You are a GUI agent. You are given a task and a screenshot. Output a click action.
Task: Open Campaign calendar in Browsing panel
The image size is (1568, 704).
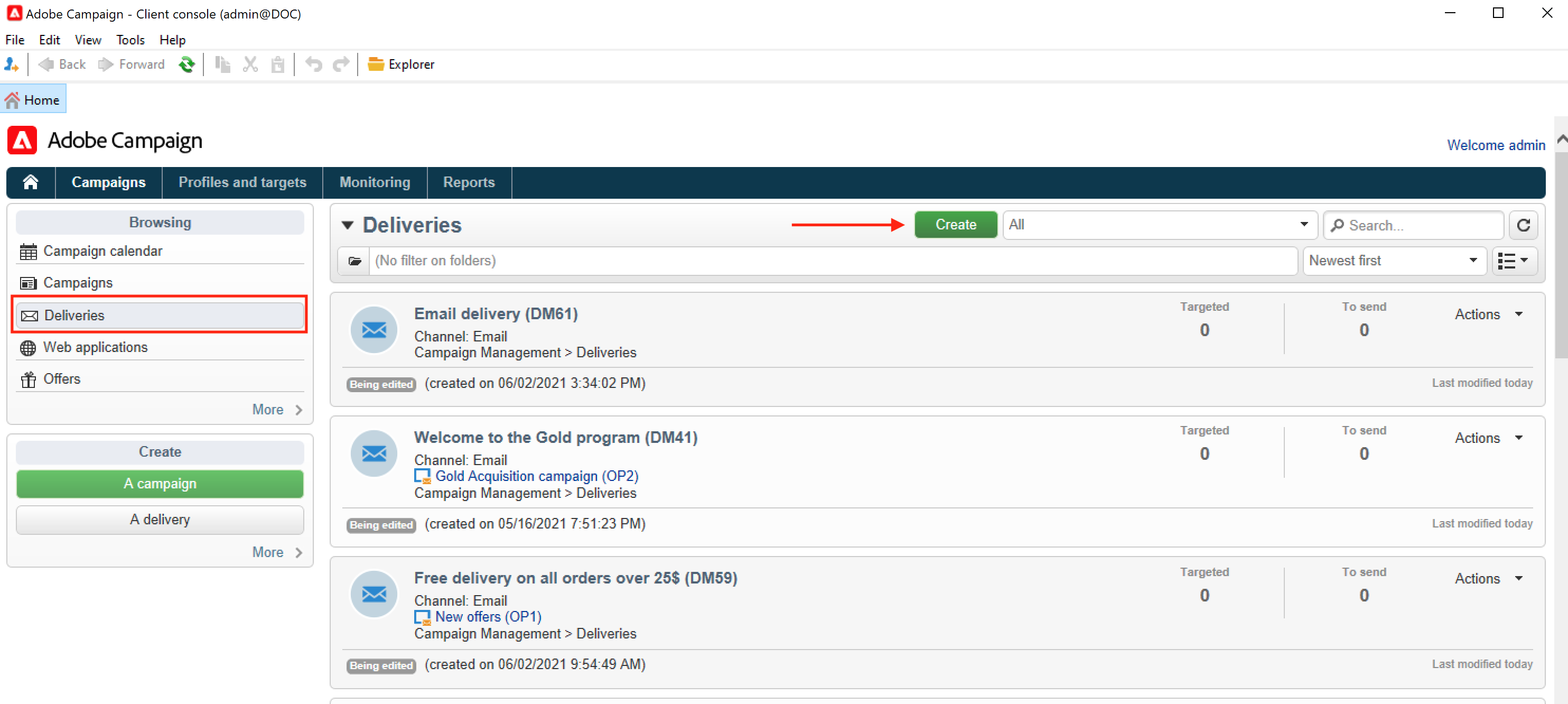(x=102, y=251)
